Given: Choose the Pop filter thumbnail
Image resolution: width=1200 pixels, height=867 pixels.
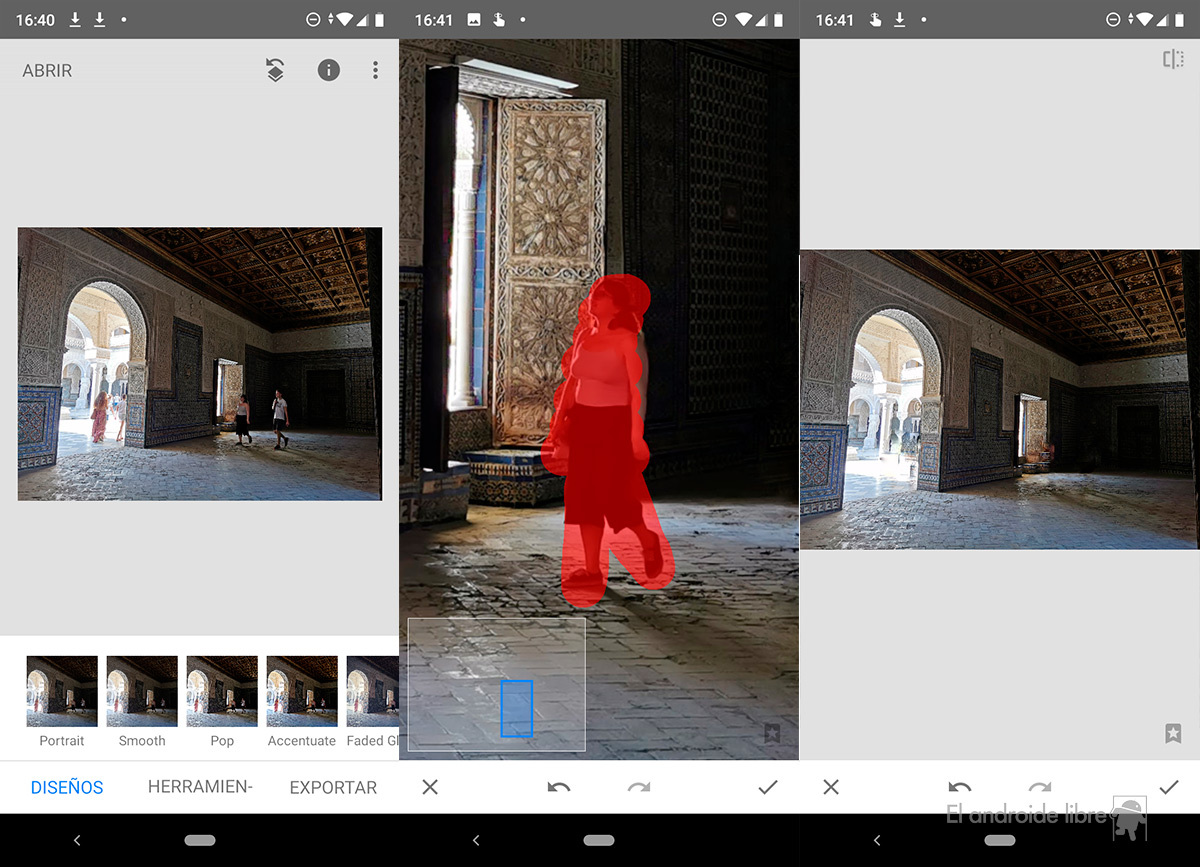Looking at the screenshot, I should [x=222, y=691].
